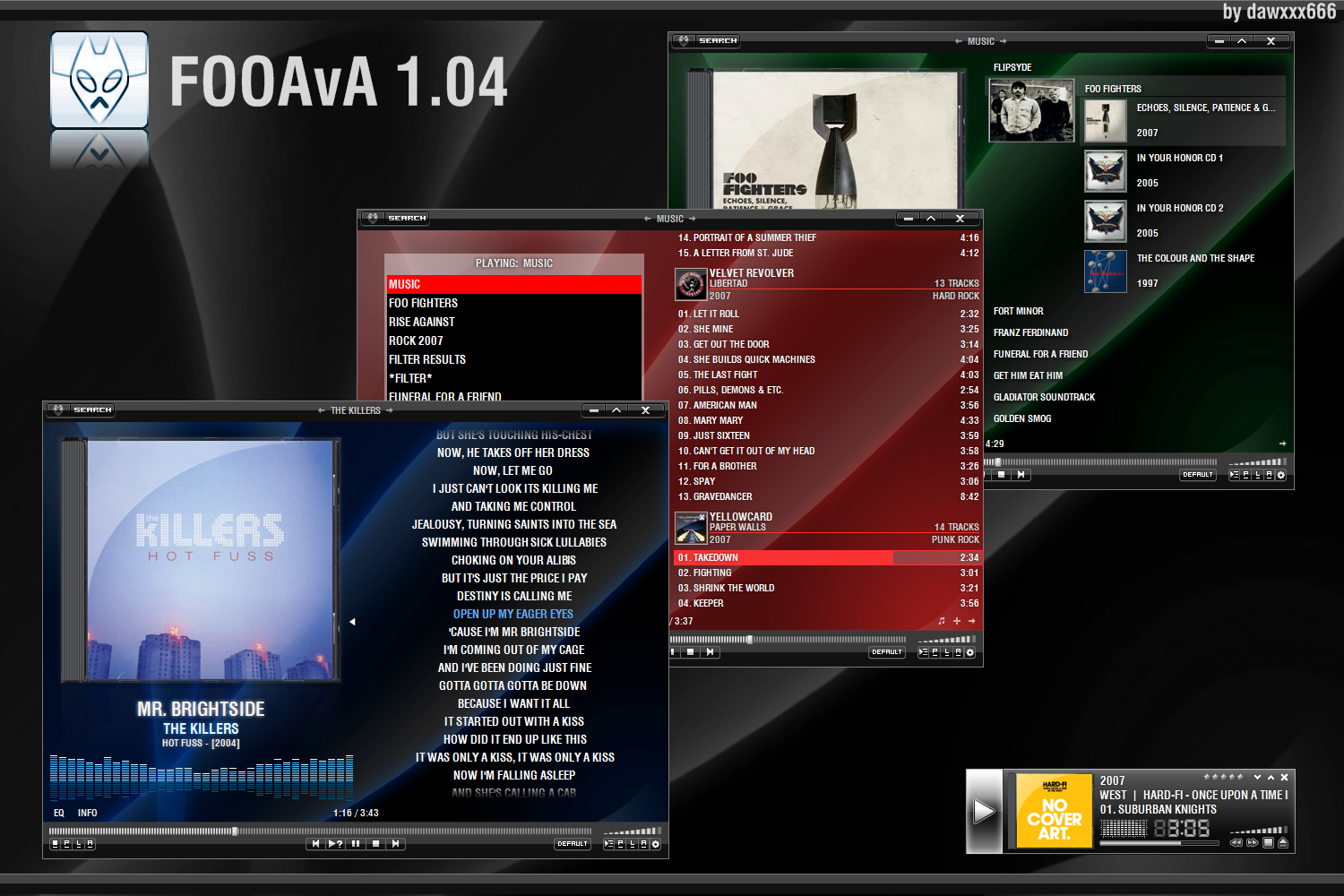Image resolution: width=1344 pixels, height=896 pixels.
Task: Select track 01. TAKEDOWN
Action: (x=827, y=557)
